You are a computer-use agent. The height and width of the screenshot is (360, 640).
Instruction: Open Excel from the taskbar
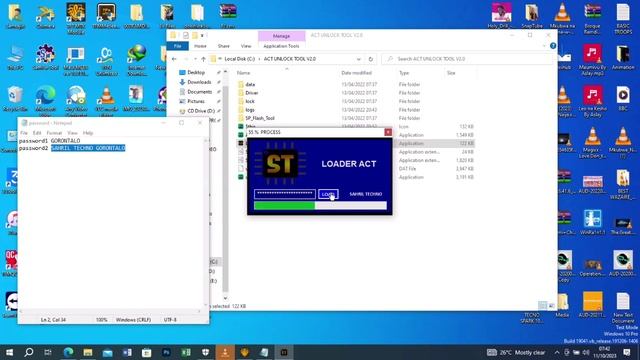(x=186, y=352)
